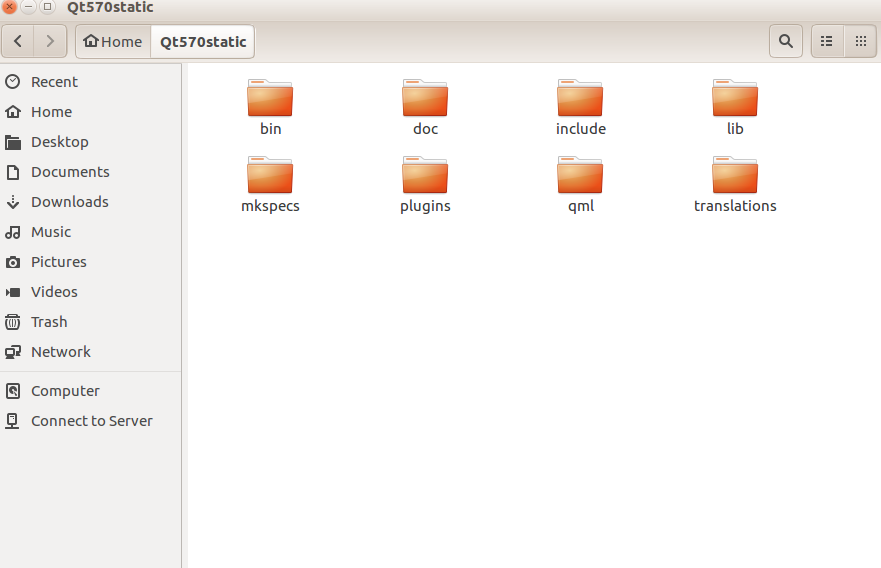
Task: Open Trash in the sidebar
Action: [x=90, y=322]
